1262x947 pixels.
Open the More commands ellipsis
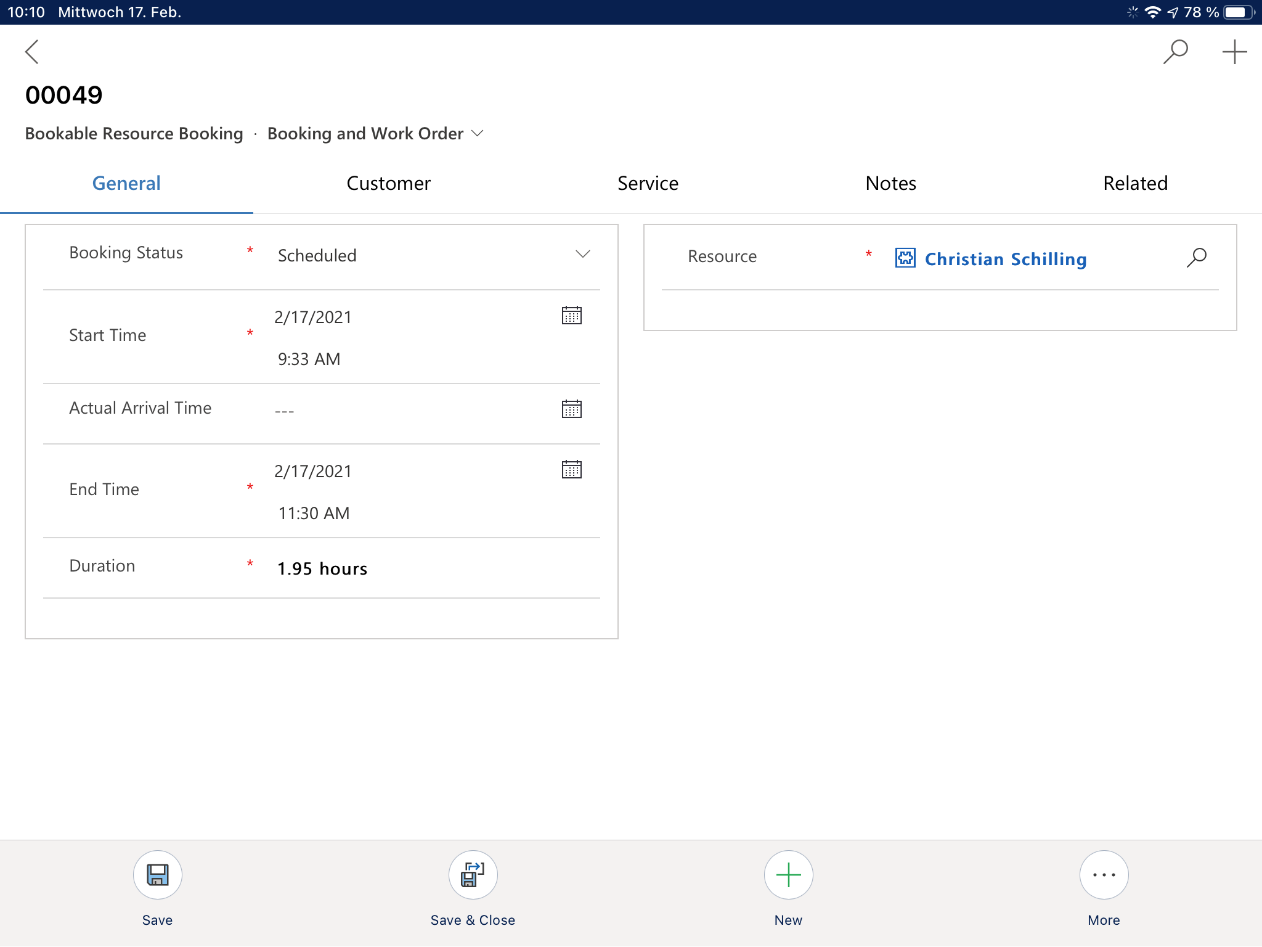(1104, 876)
